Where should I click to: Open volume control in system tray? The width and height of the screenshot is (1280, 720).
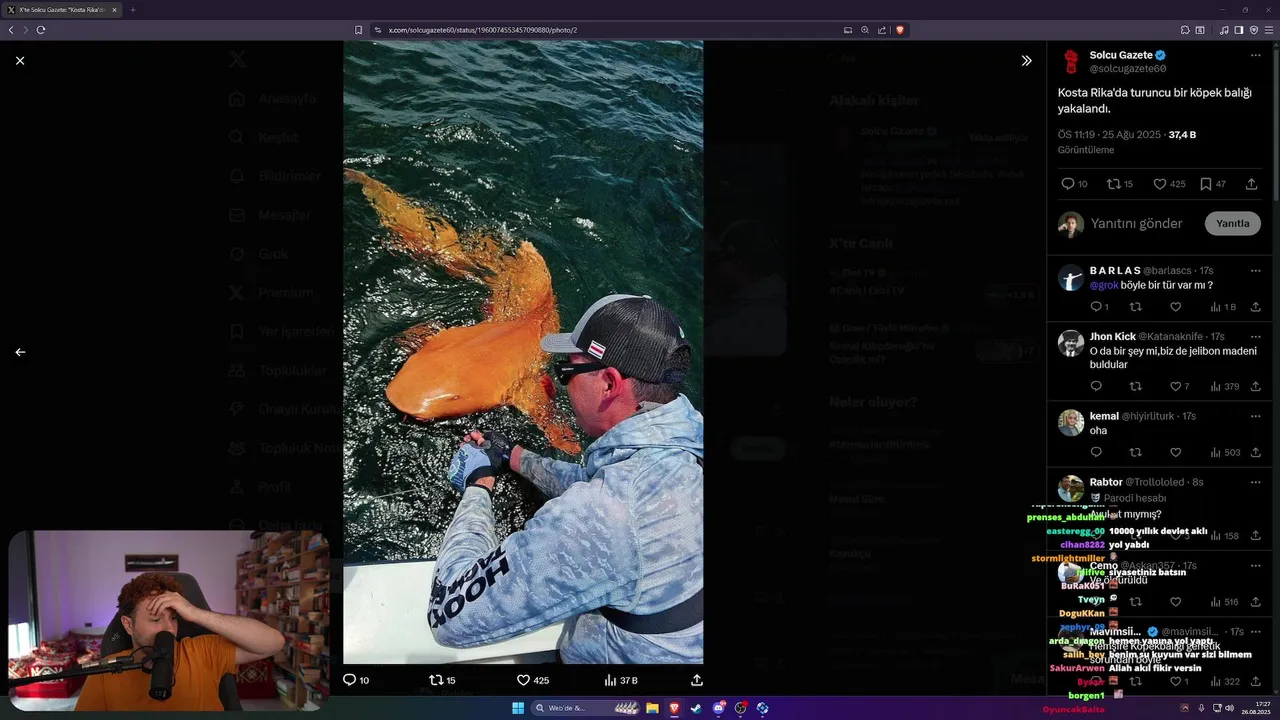(x=1229, y=708)
